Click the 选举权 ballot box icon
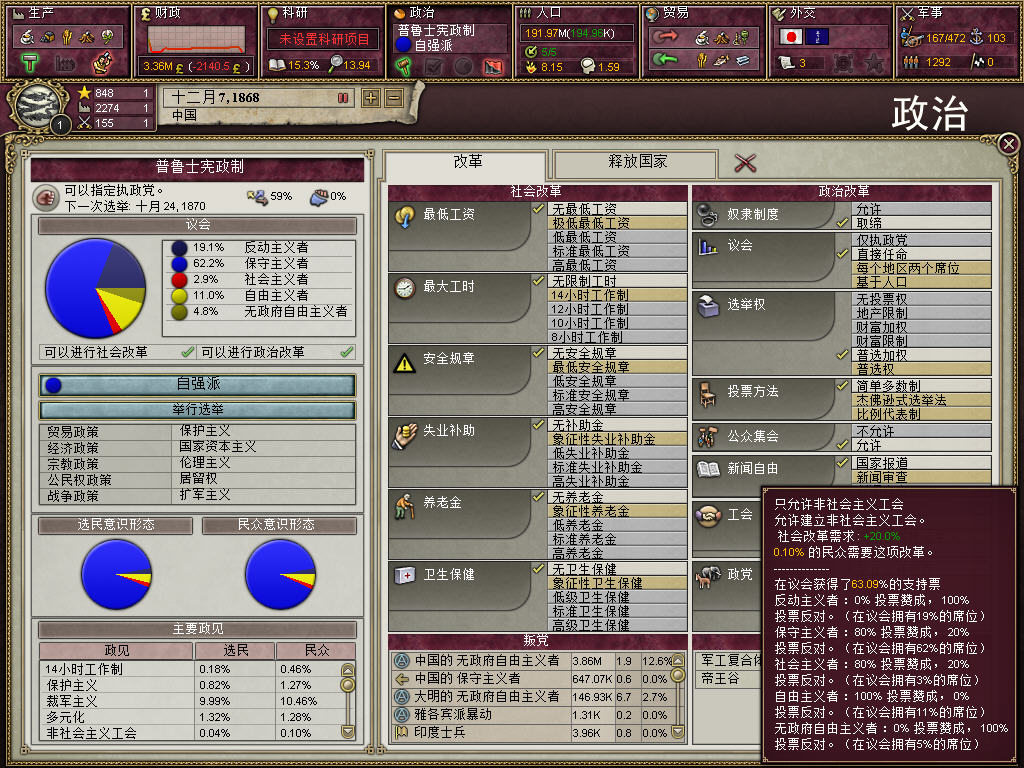Viewport: 1024px width, 768px height. (x=709, y=306)
